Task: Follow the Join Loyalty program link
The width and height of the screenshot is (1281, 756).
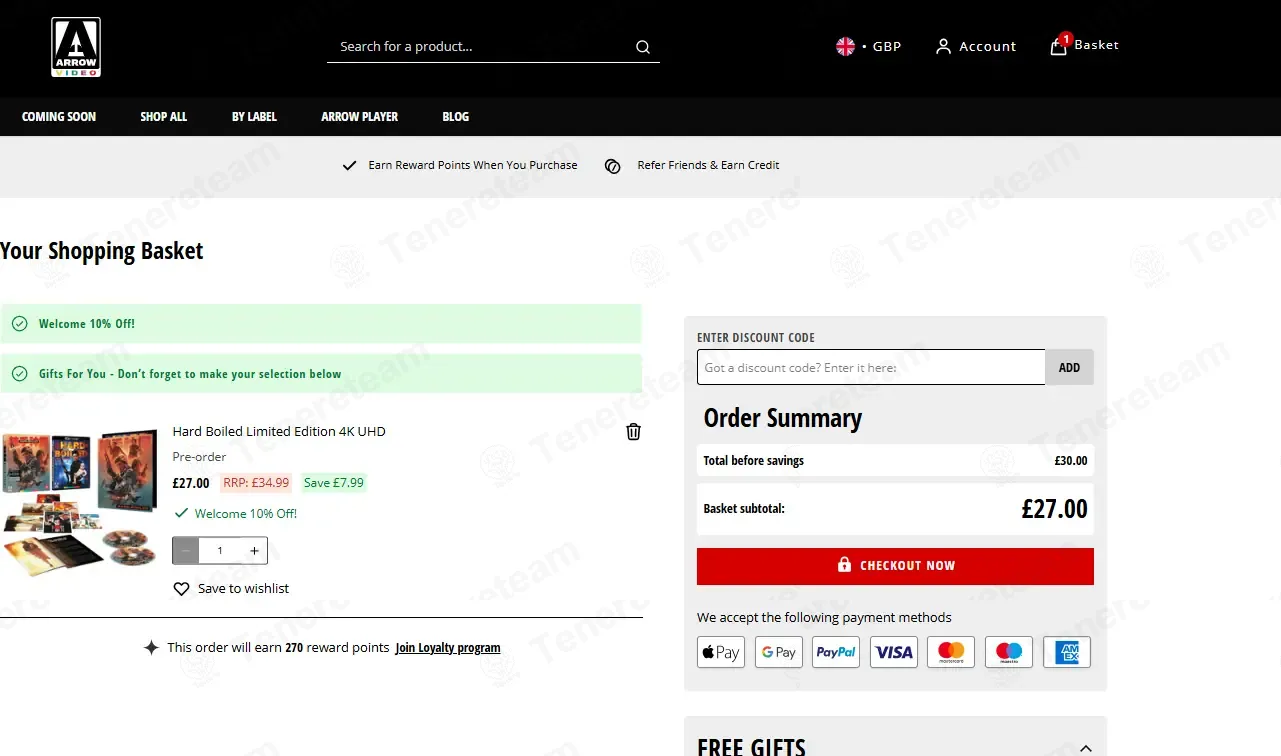Action: coord(448,648)
